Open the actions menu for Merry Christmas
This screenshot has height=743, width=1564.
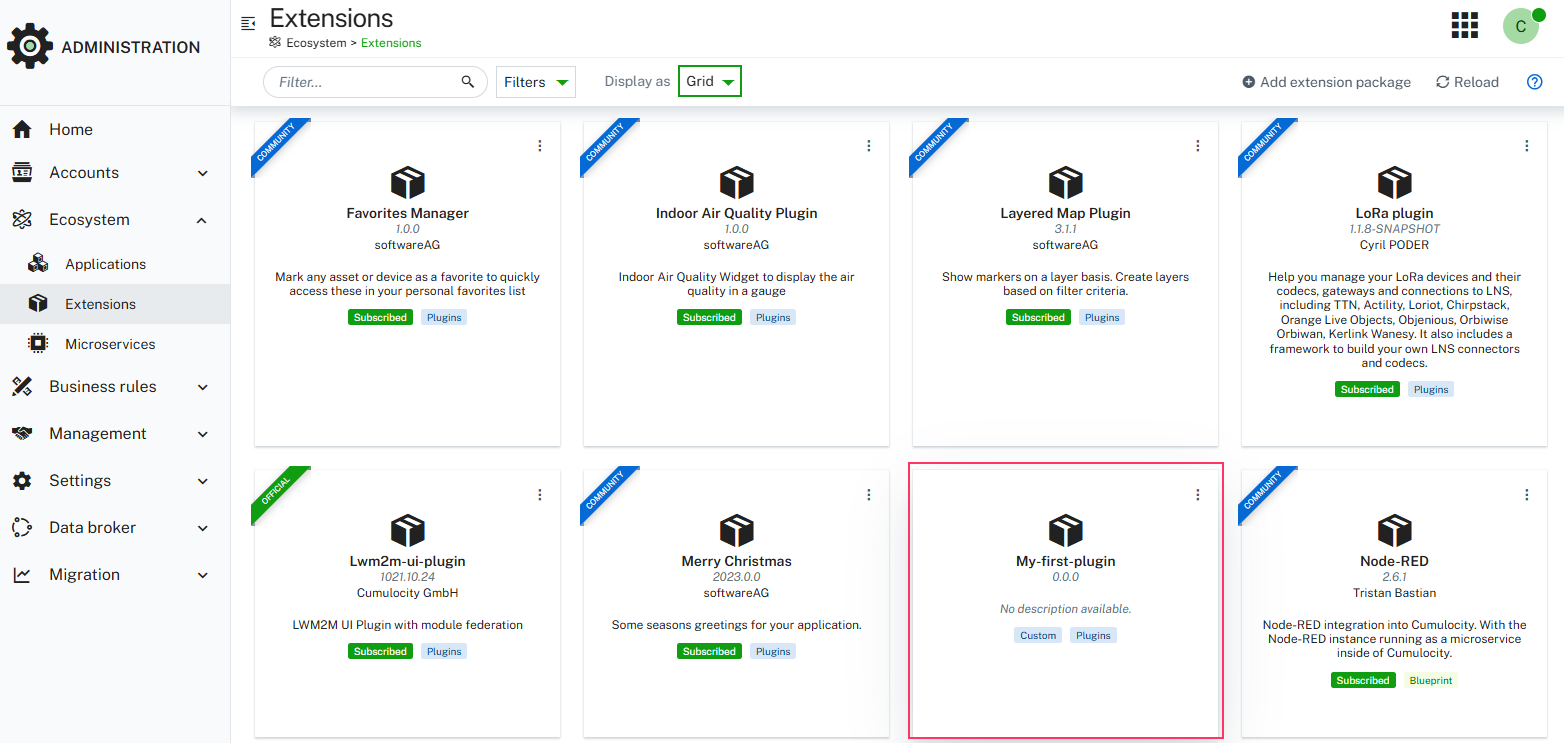(869, 495)
